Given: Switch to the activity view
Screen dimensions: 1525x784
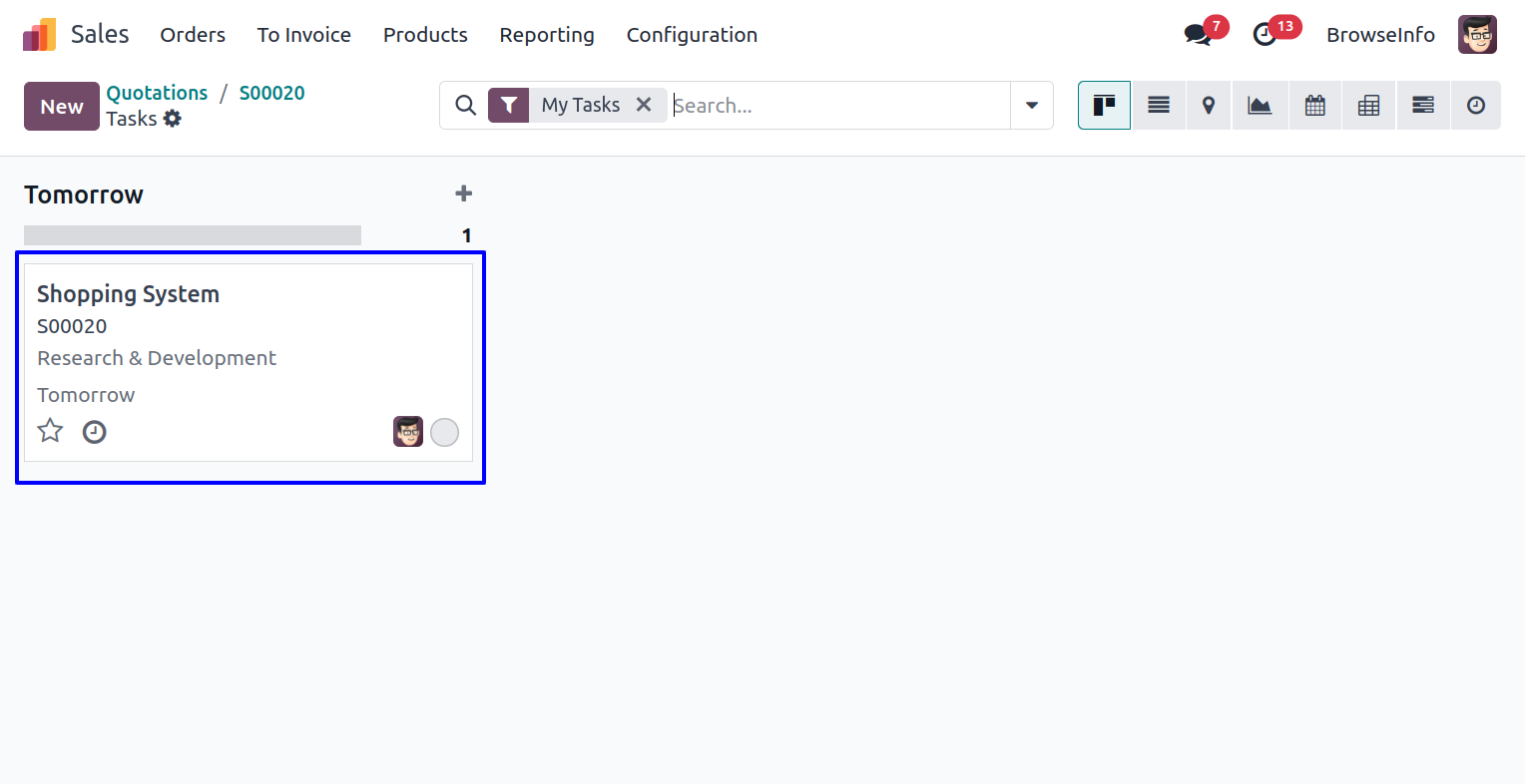Looking at the screenshot, I should click(1476, 106).
